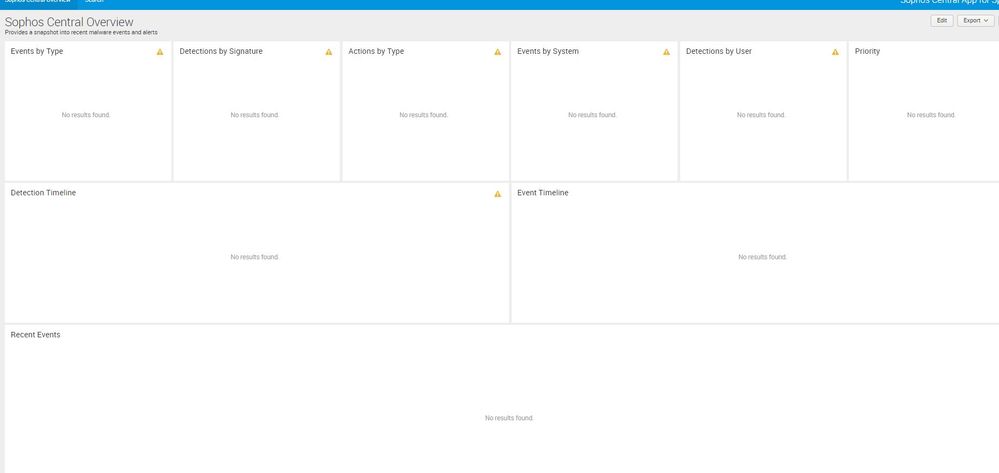
Task: Open the Export dropdown
Action: tap(975, 20)
